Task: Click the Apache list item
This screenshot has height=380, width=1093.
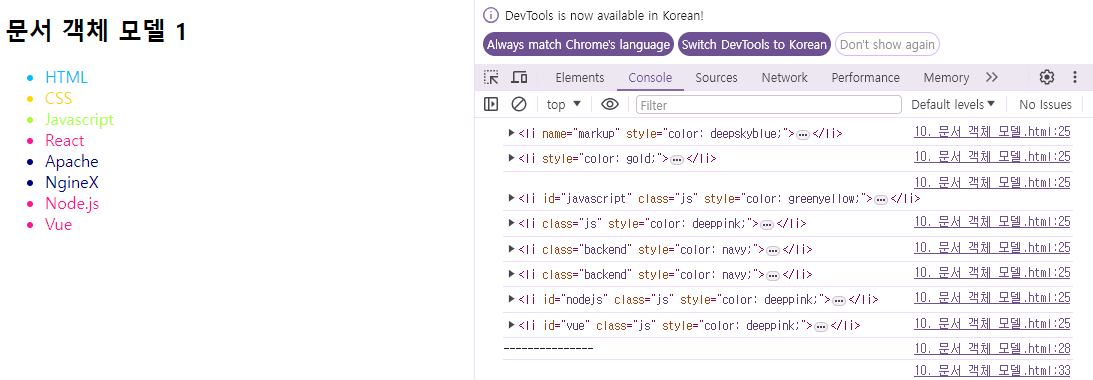Action: point(72,161)
